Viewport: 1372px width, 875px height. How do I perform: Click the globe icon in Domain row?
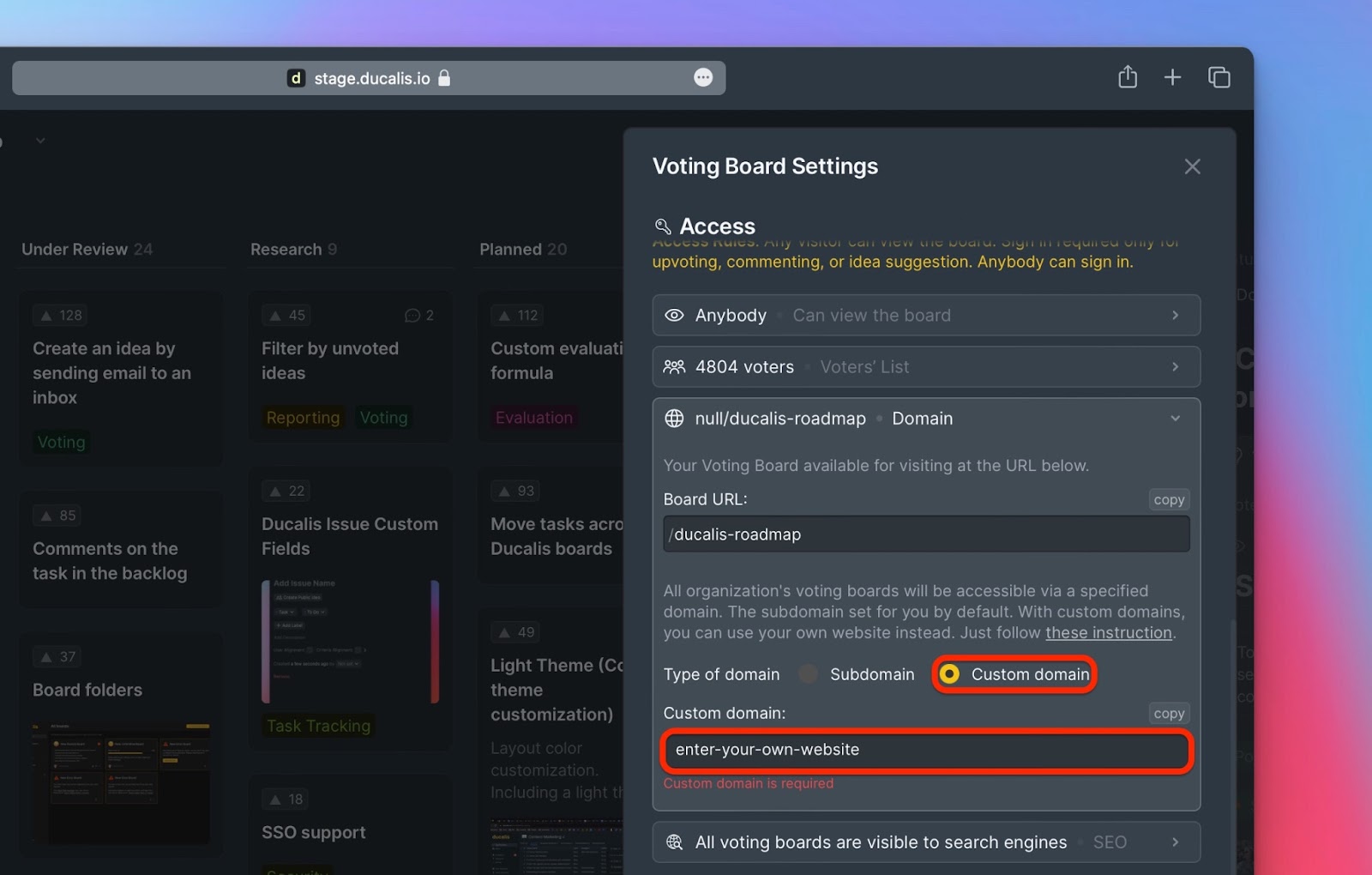[675, 419]
